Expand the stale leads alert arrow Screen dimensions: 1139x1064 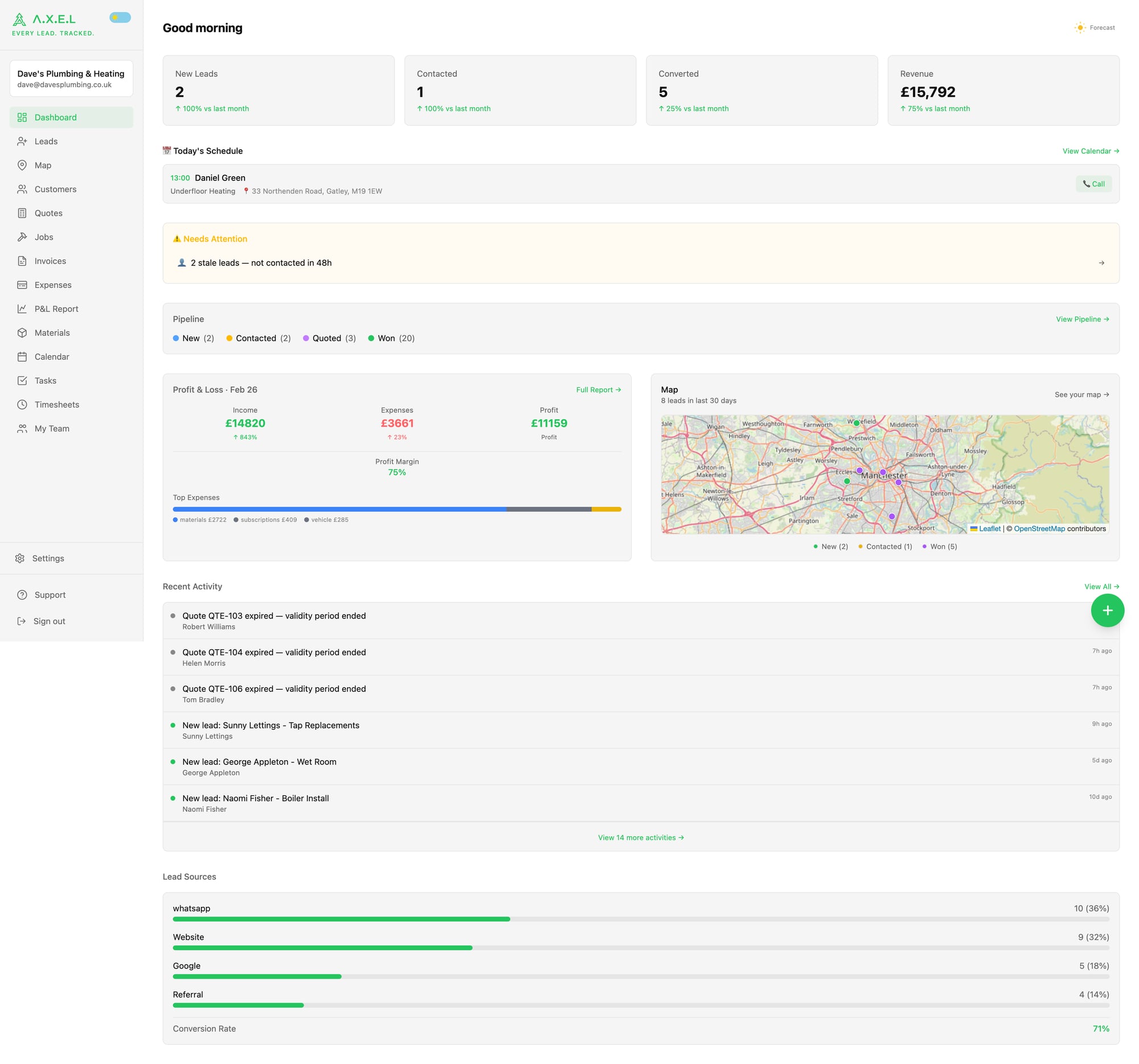coord(1103,263)
